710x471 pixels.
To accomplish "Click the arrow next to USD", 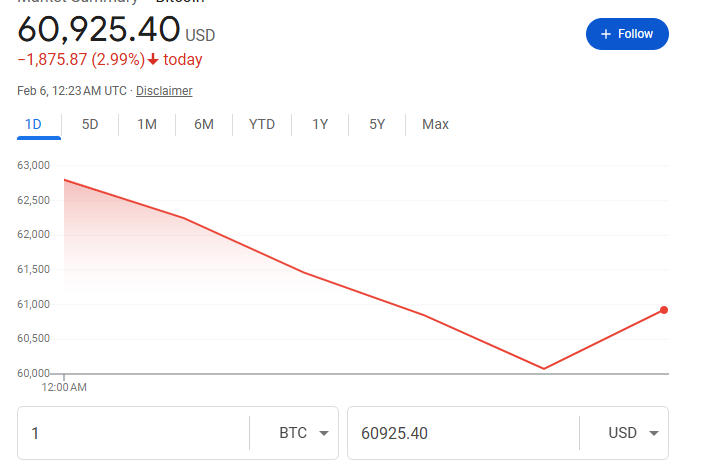I will coord(652,434).
